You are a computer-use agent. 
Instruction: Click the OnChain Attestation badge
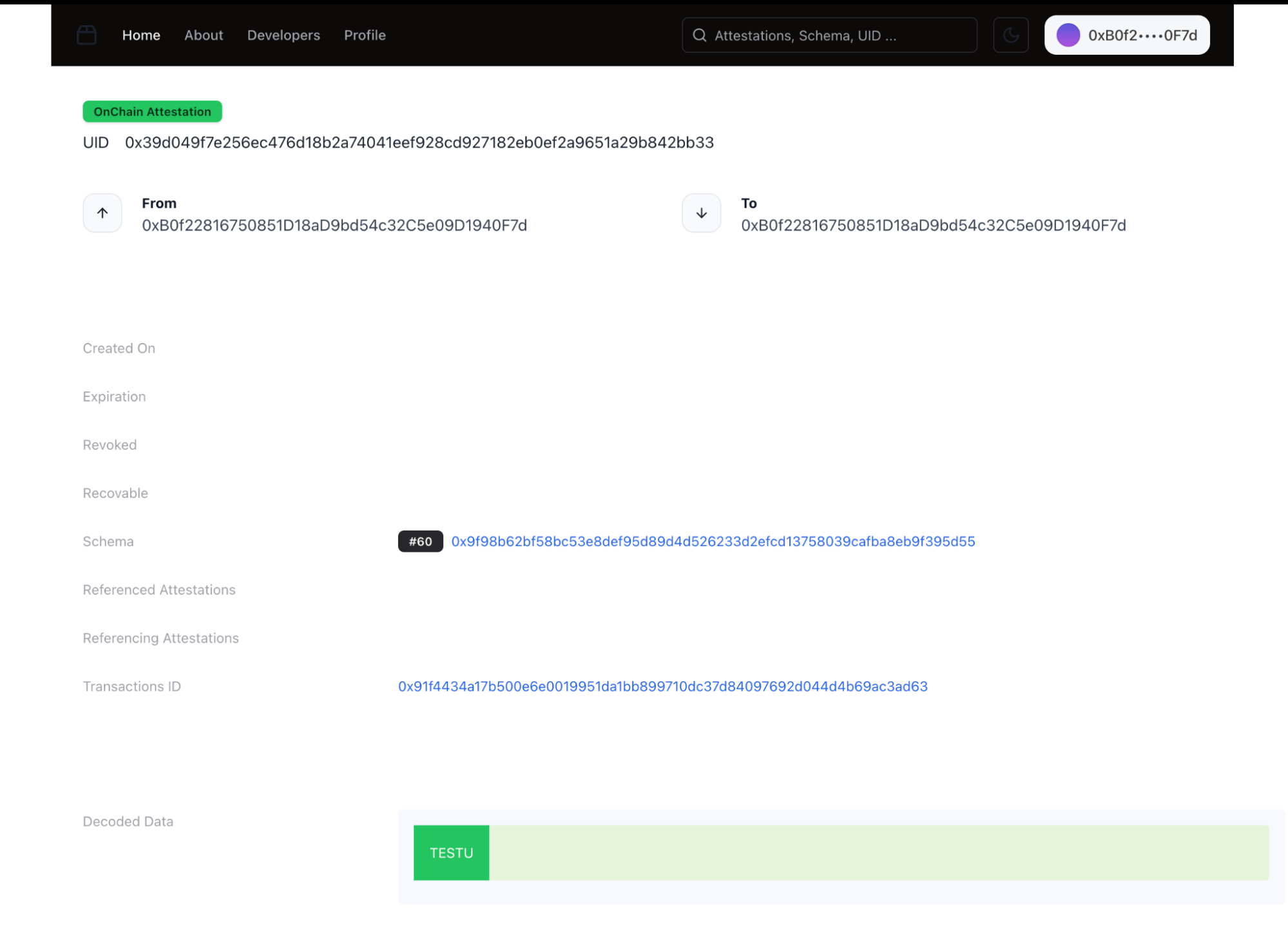click(x=152, y=112)
